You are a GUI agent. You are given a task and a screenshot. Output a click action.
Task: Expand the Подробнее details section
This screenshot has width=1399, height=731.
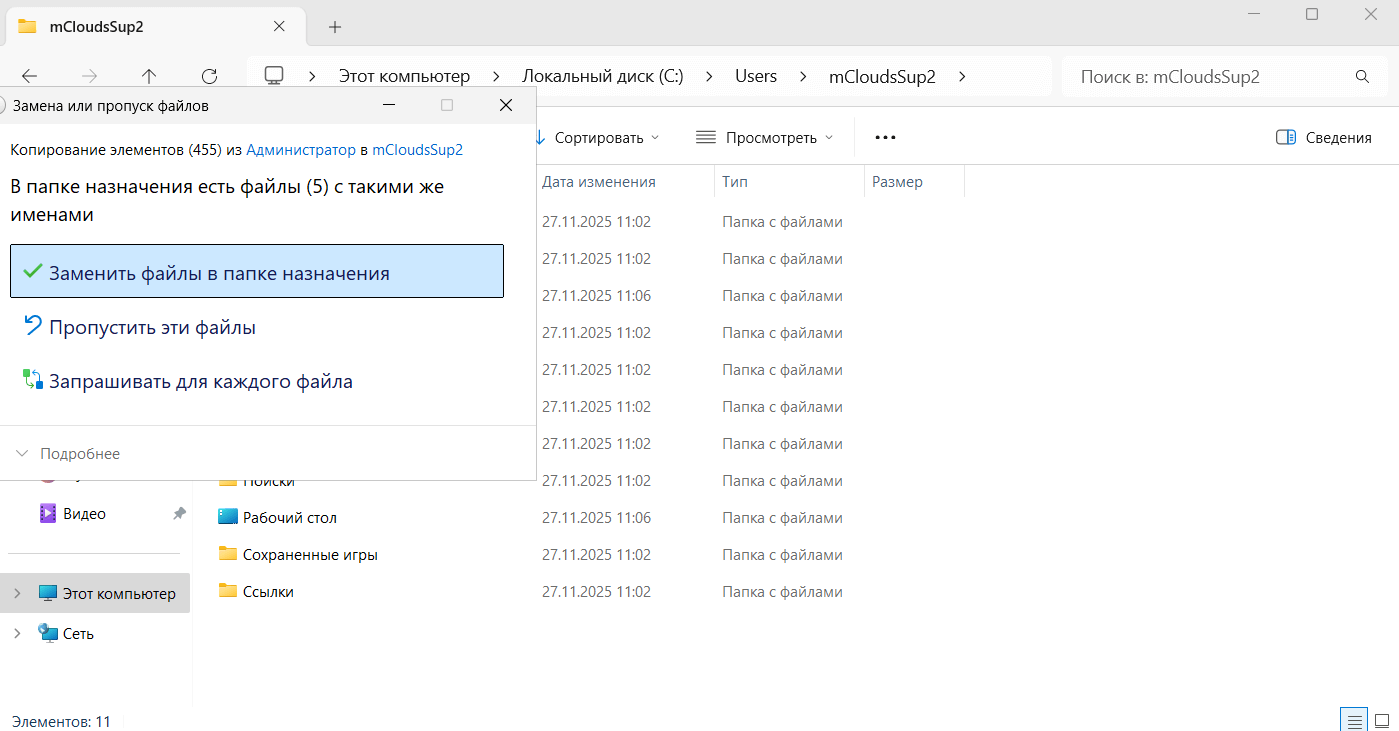[x=68, y=454]
